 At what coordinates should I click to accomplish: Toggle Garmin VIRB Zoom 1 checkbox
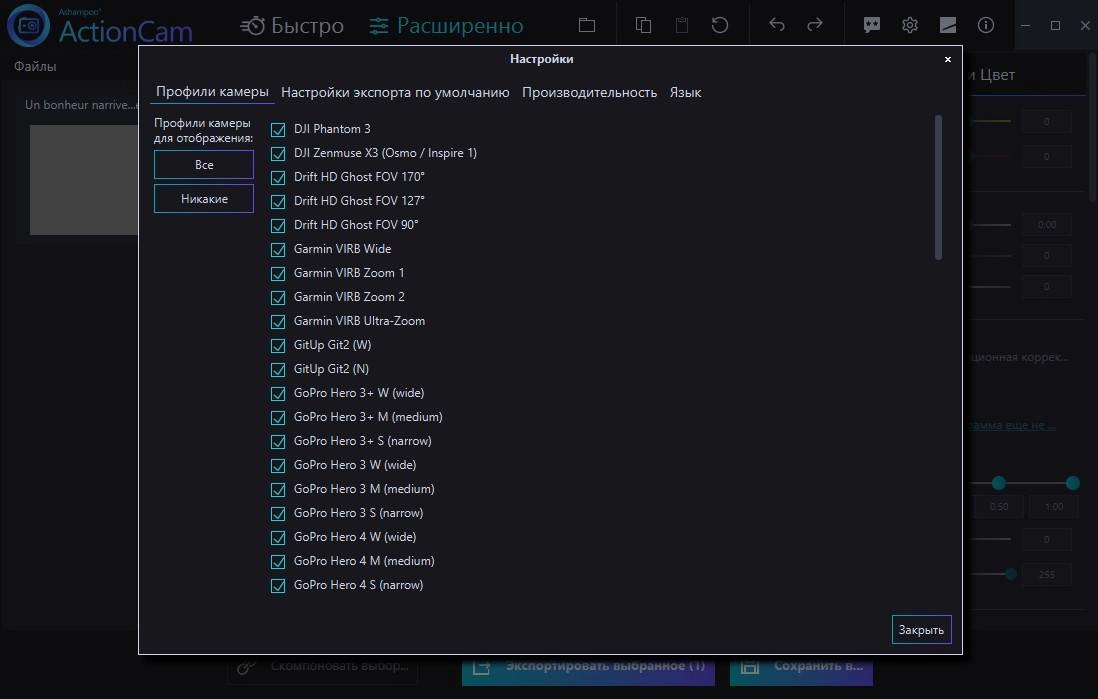[278, 273]
